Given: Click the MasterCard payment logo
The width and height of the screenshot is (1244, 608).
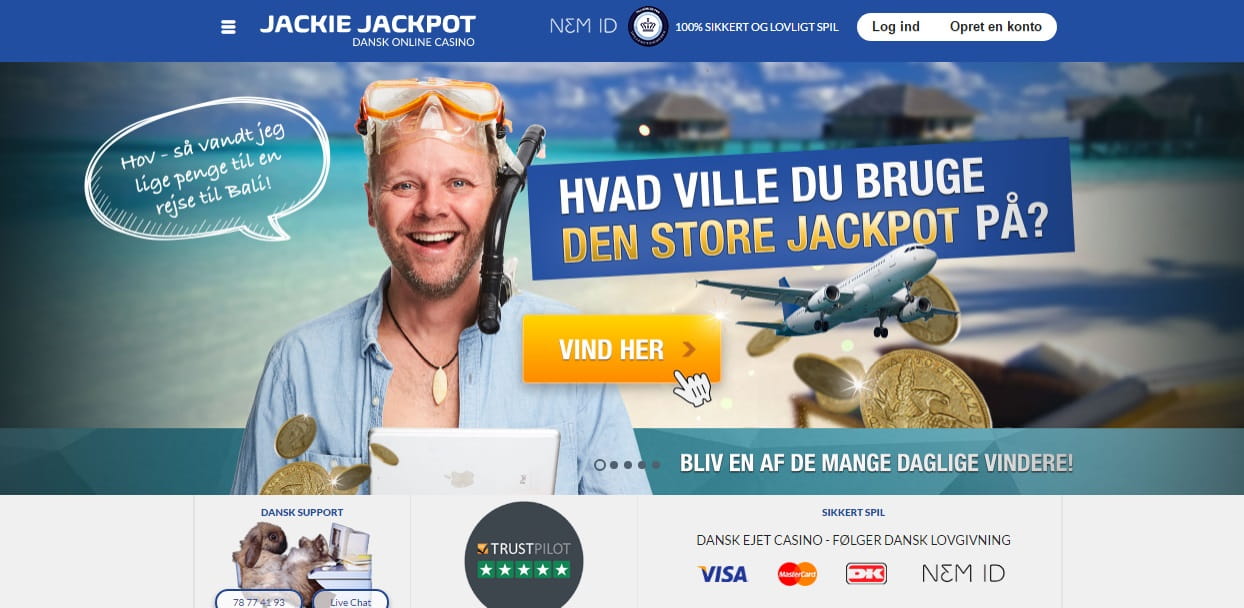Looking at the screenshot, I should pos(797,574).
